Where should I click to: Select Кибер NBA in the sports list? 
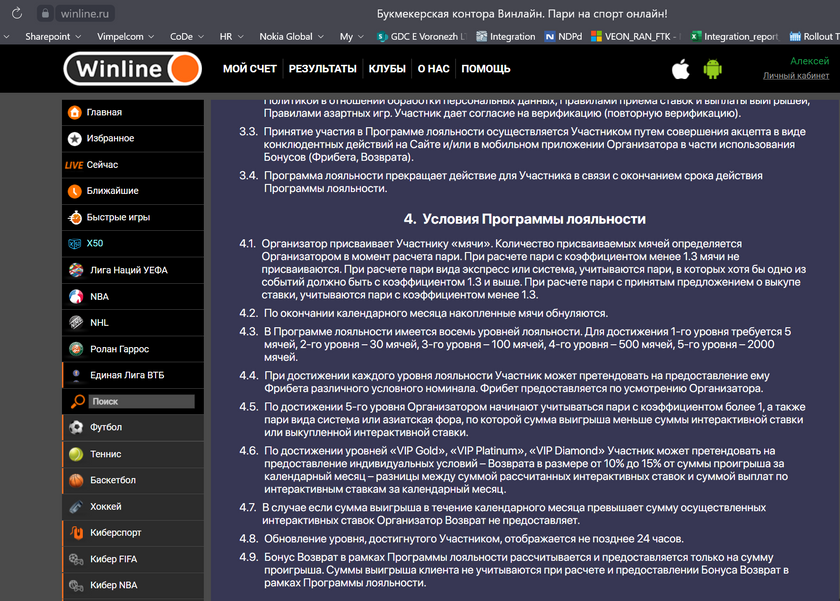(133, 585)
